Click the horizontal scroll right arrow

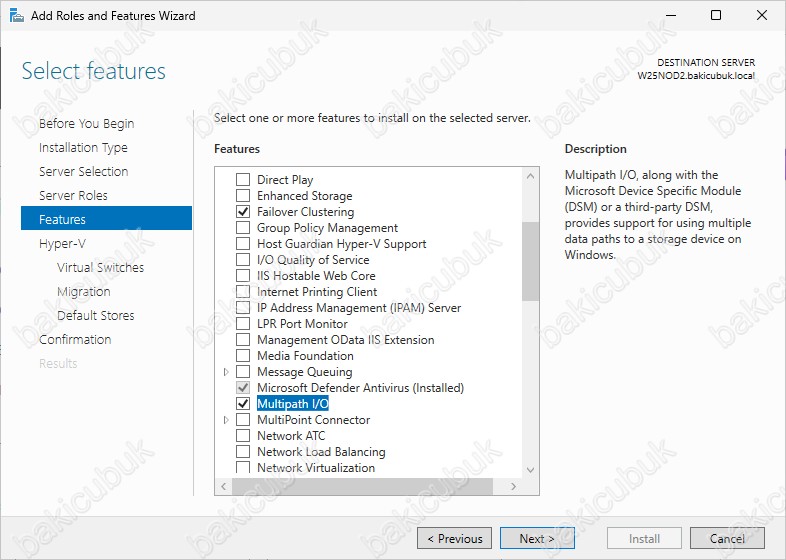[513, 486]
